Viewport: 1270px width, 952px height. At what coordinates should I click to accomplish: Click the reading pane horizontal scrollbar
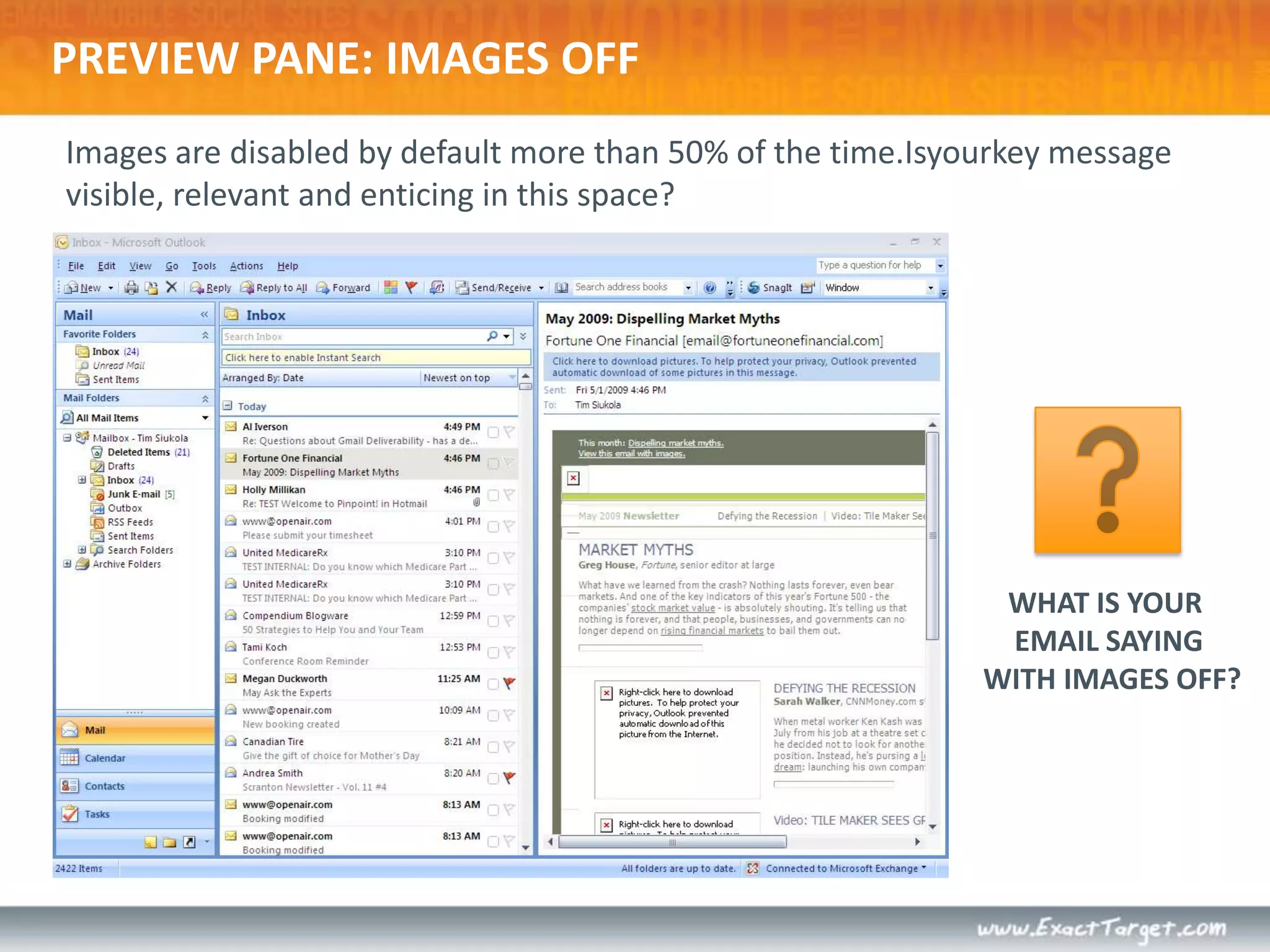click(672, 842)
